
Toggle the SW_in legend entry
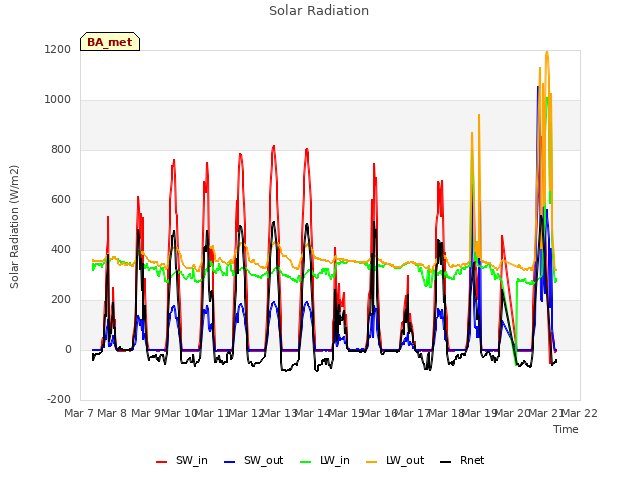(x=182, y=460)
